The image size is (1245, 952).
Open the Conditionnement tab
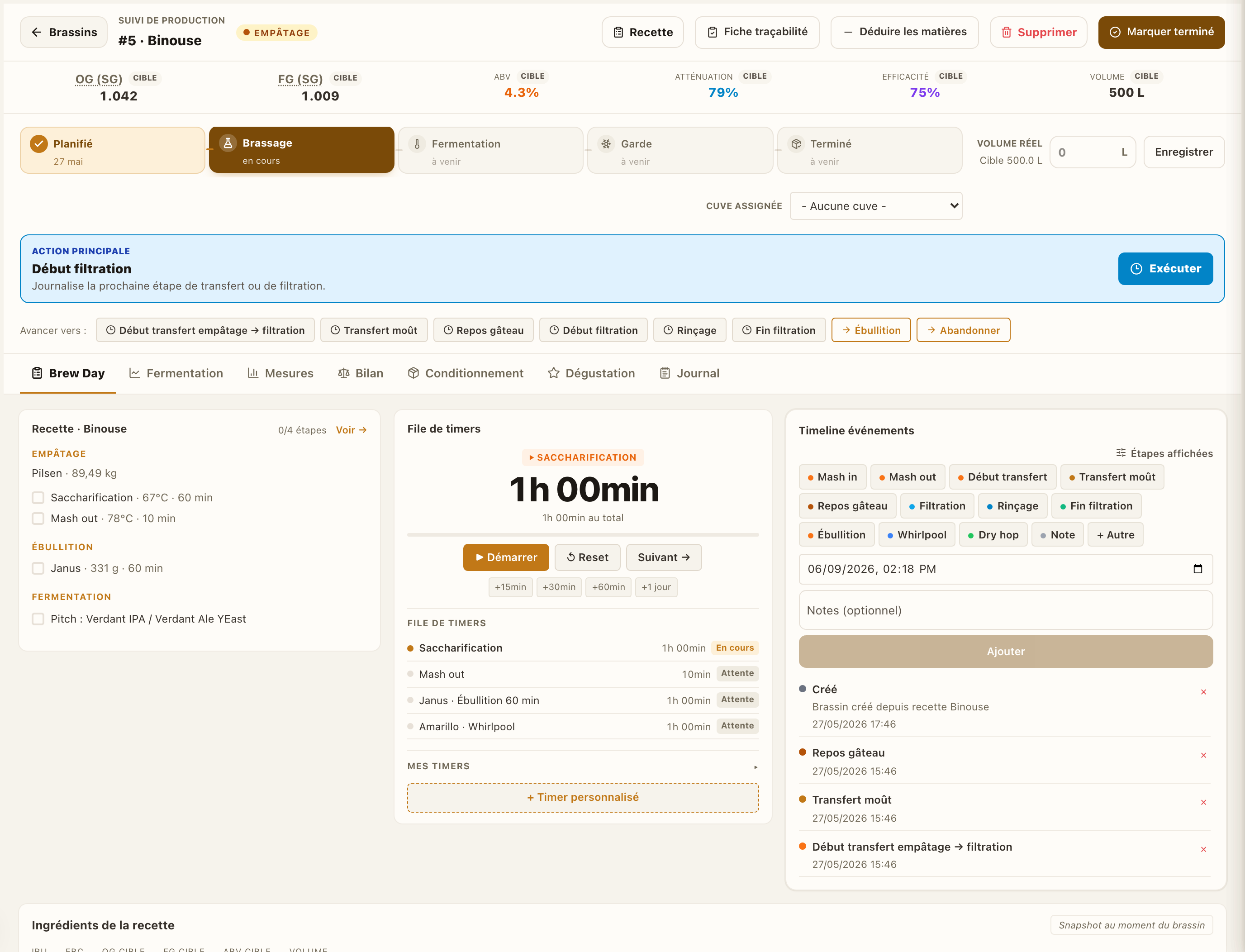[x=465, y=373]
